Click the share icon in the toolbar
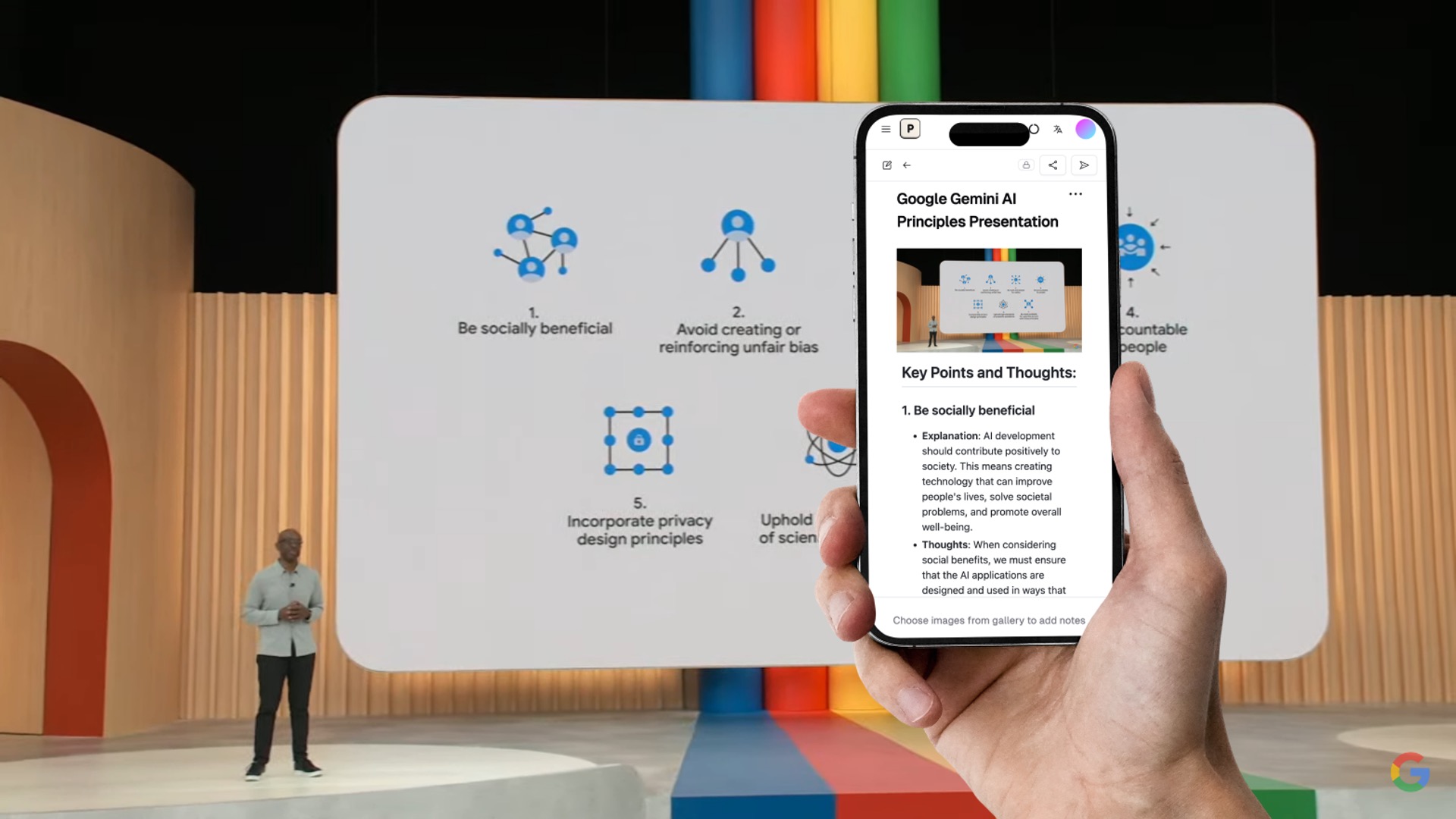Viewport: 1456px width, 819px height. 1052,165
